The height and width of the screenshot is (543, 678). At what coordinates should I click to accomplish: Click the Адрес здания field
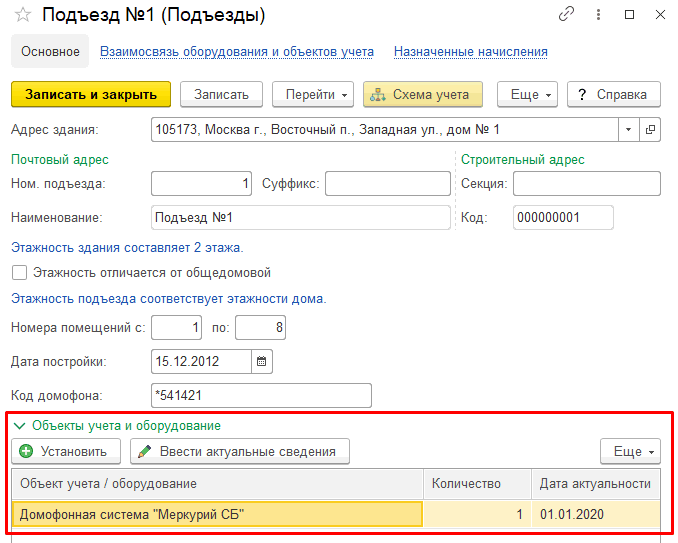pos(384,129)
